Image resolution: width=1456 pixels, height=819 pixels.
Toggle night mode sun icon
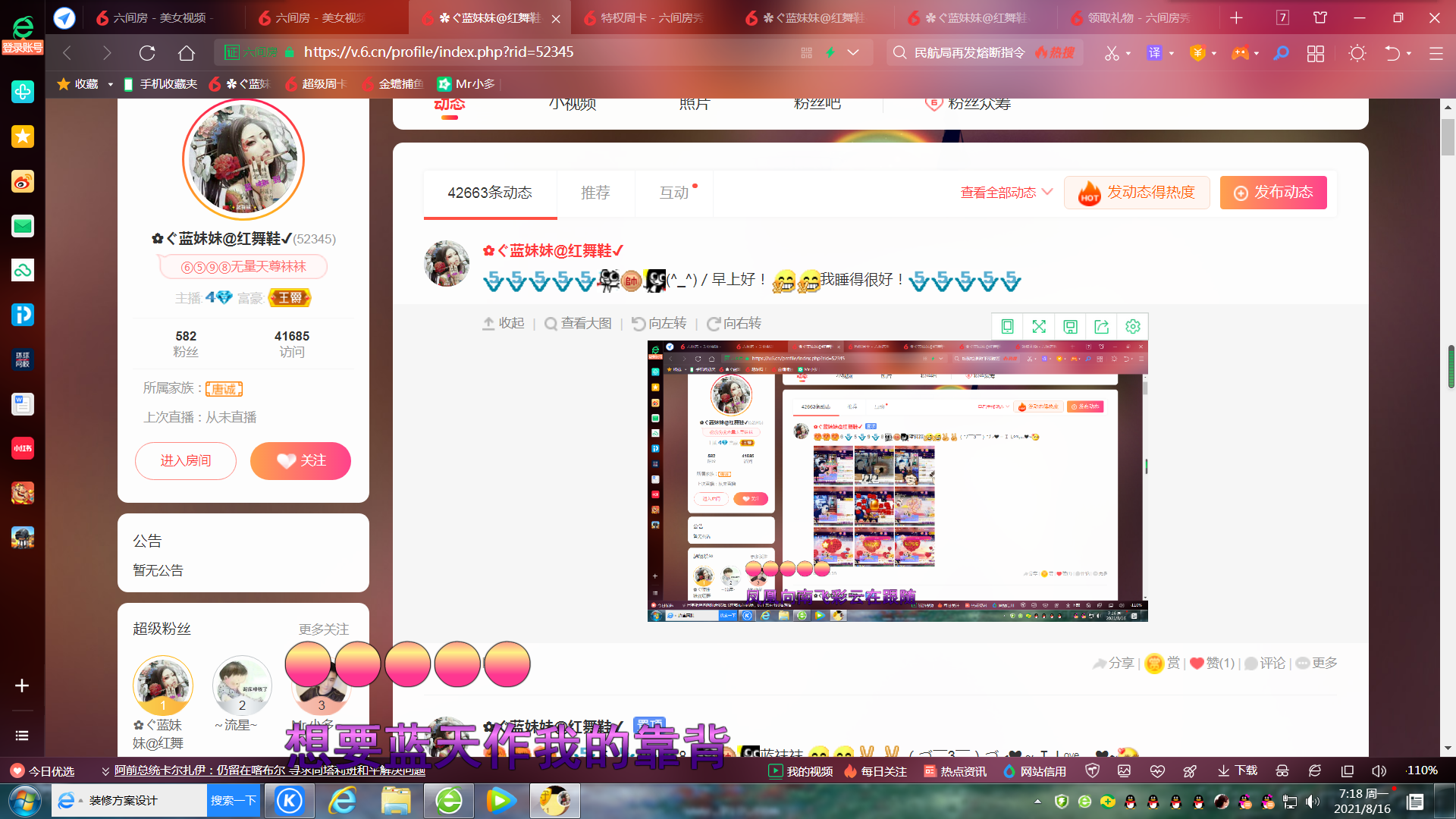coord(1357,53)
